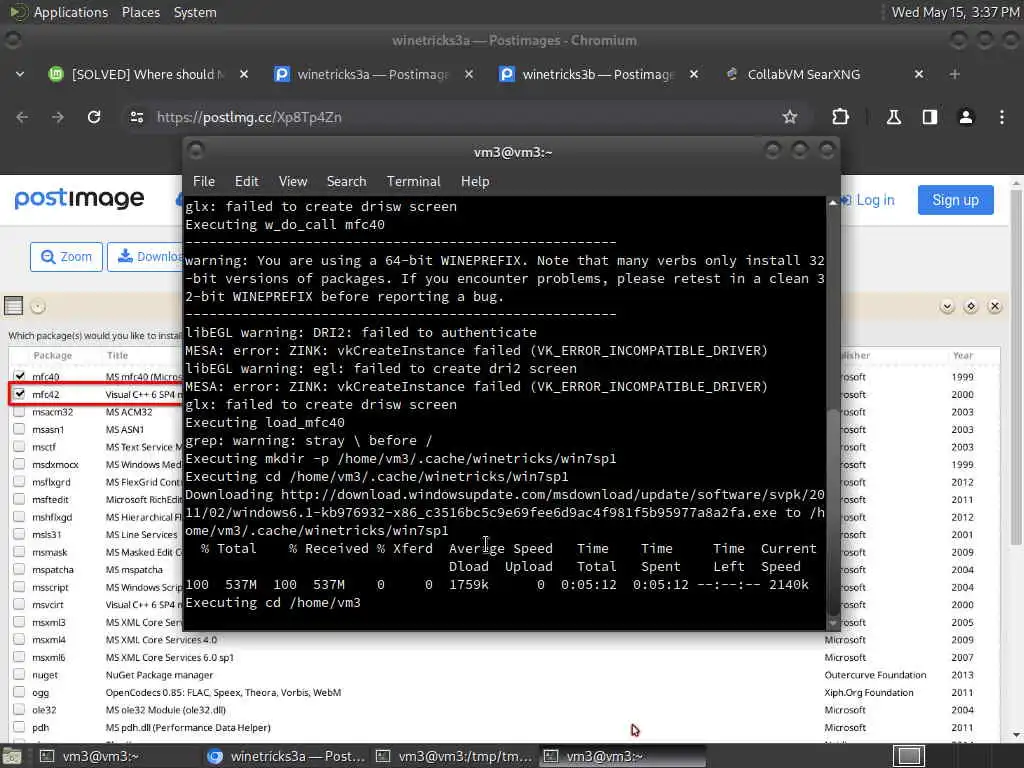Check the msasn1 checkbox
Screen dimensions: 1024x768
click(20, 429)
